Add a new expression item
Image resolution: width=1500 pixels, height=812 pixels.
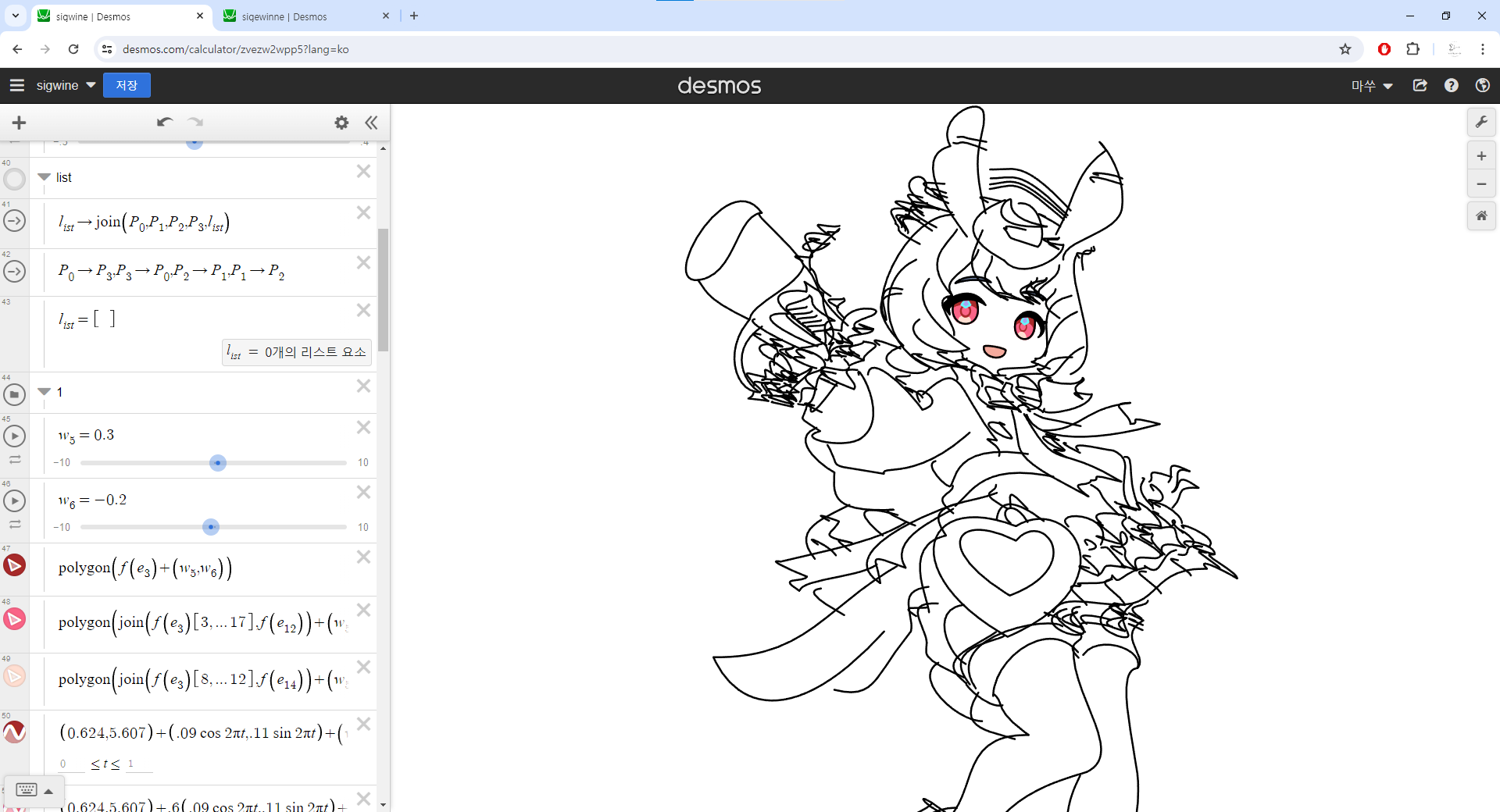(x=20, y=123)
